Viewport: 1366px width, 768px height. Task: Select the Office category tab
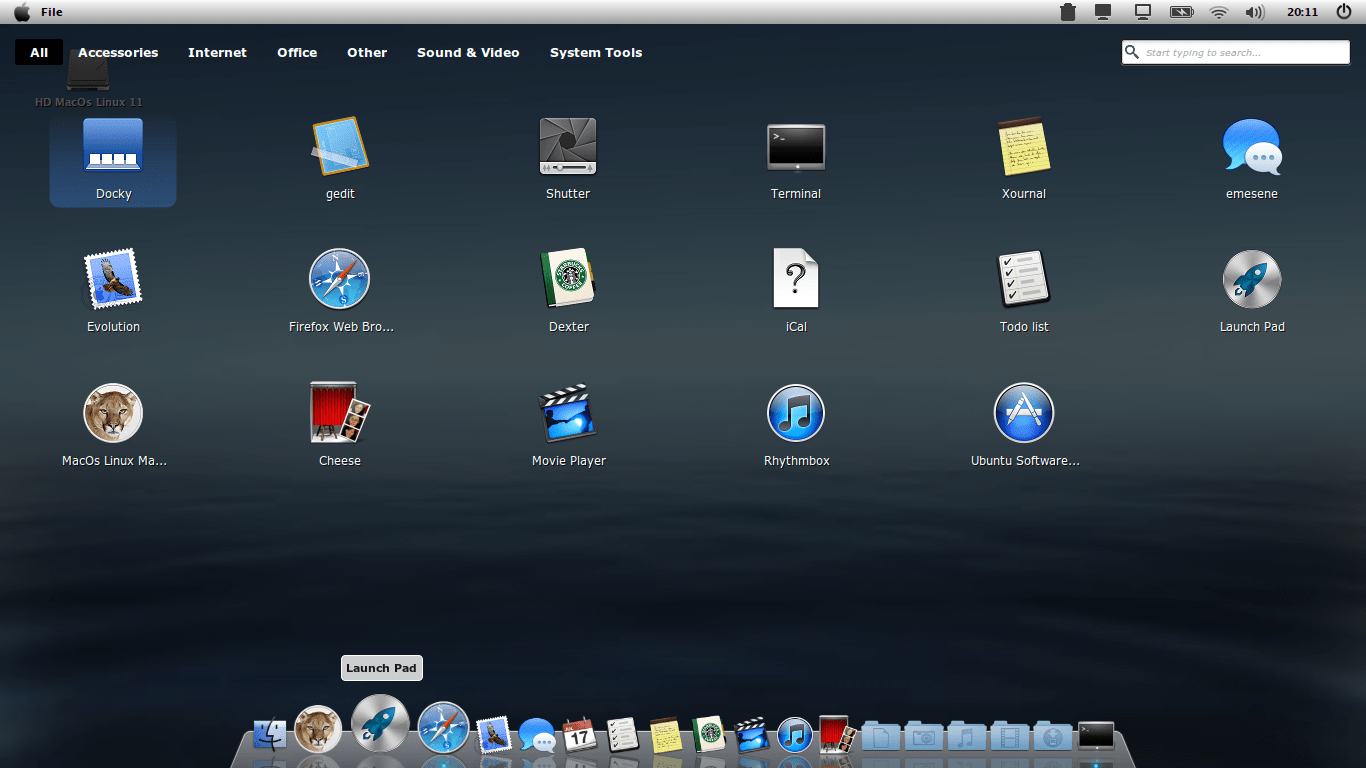pos(297,53)
